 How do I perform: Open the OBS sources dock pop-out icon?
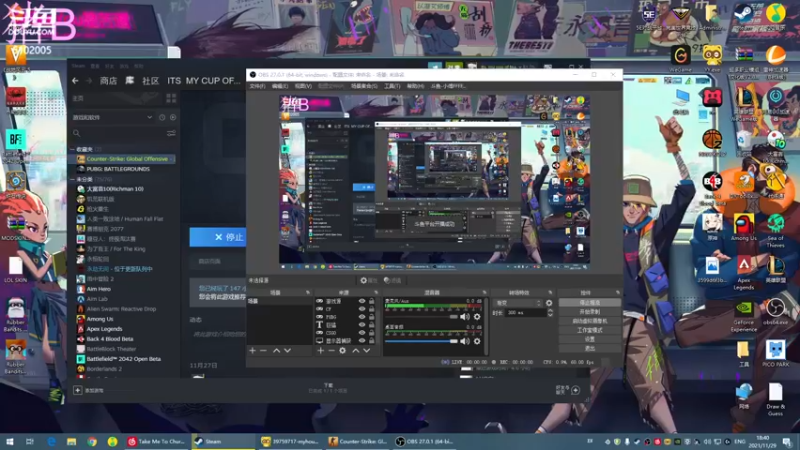[x=376, y=293]
